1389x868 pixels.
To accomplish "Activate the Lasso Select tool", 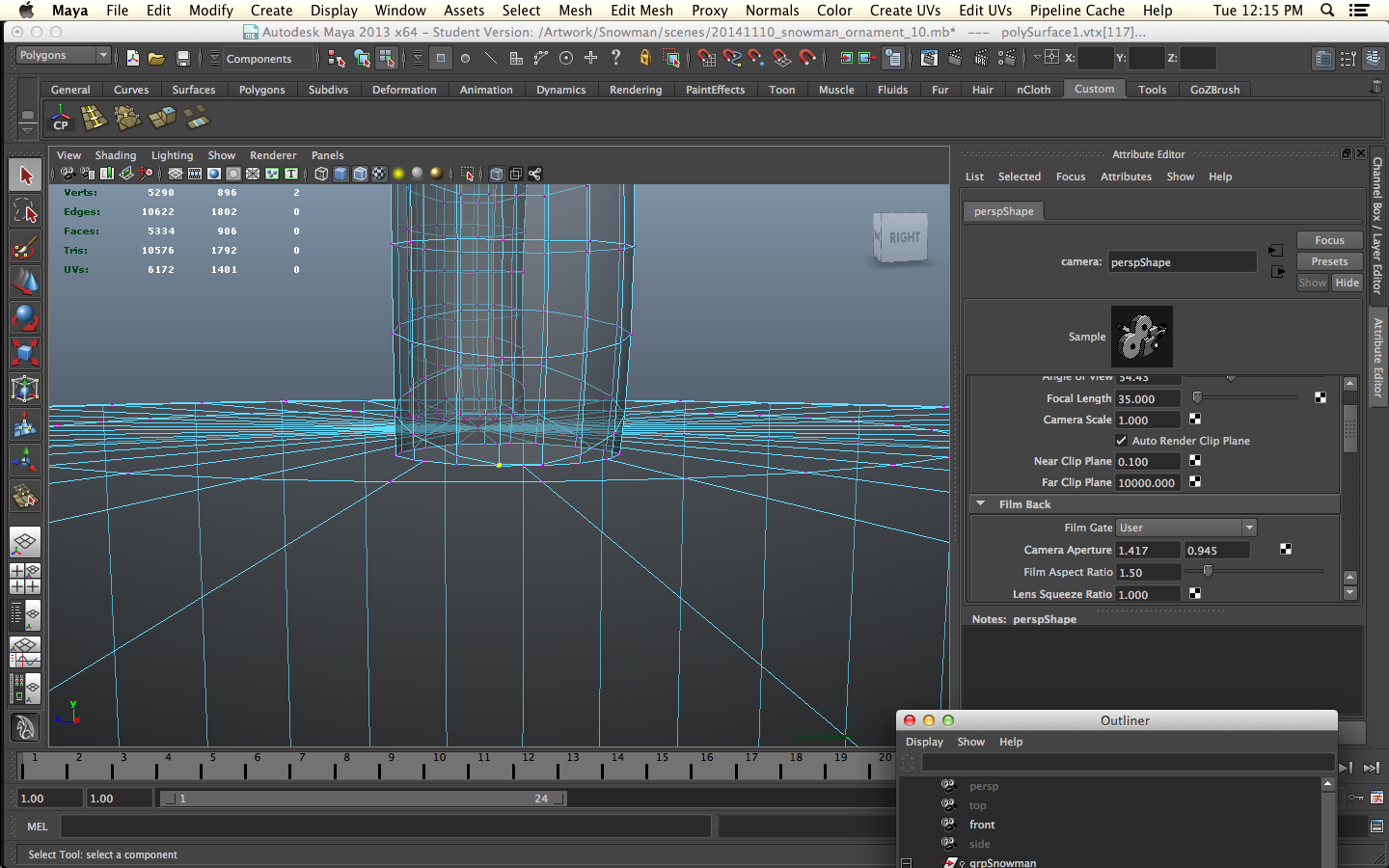I will [25, 211].
